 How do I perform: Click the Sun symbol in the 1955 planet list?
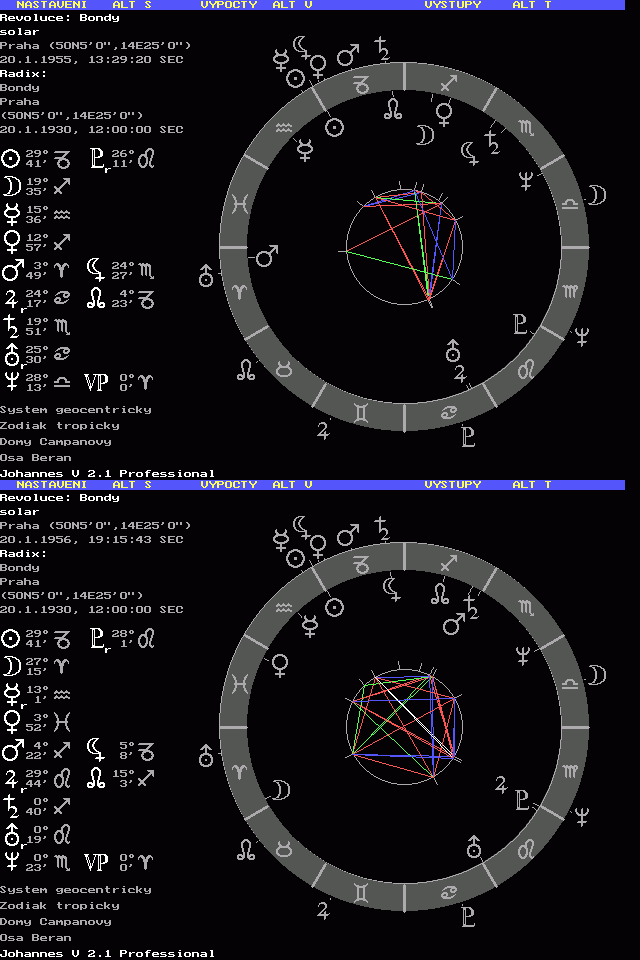pyautogui.click(x=11, y=158)
